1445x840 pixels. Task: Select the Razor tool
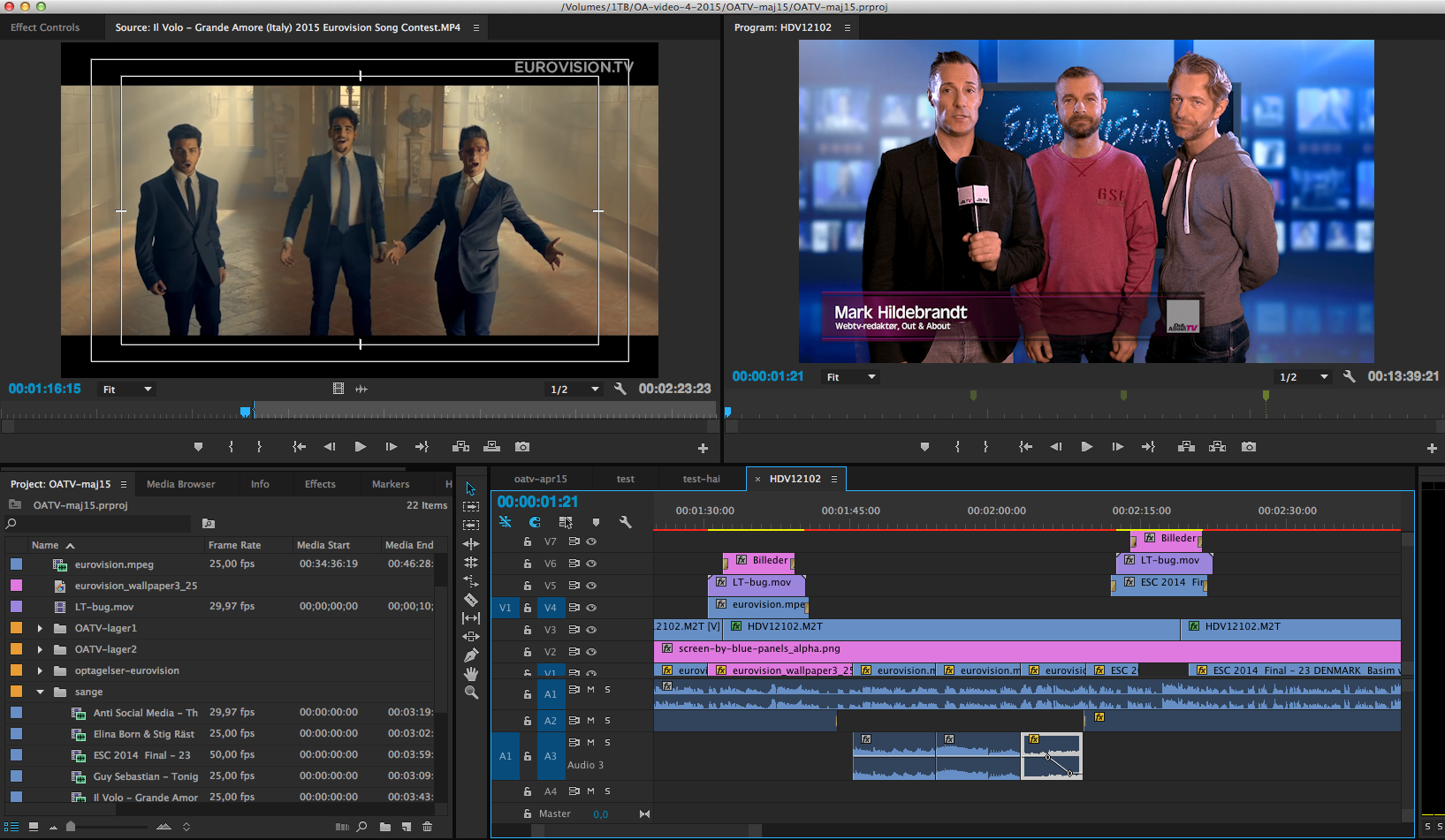click(x=471, y=600)
